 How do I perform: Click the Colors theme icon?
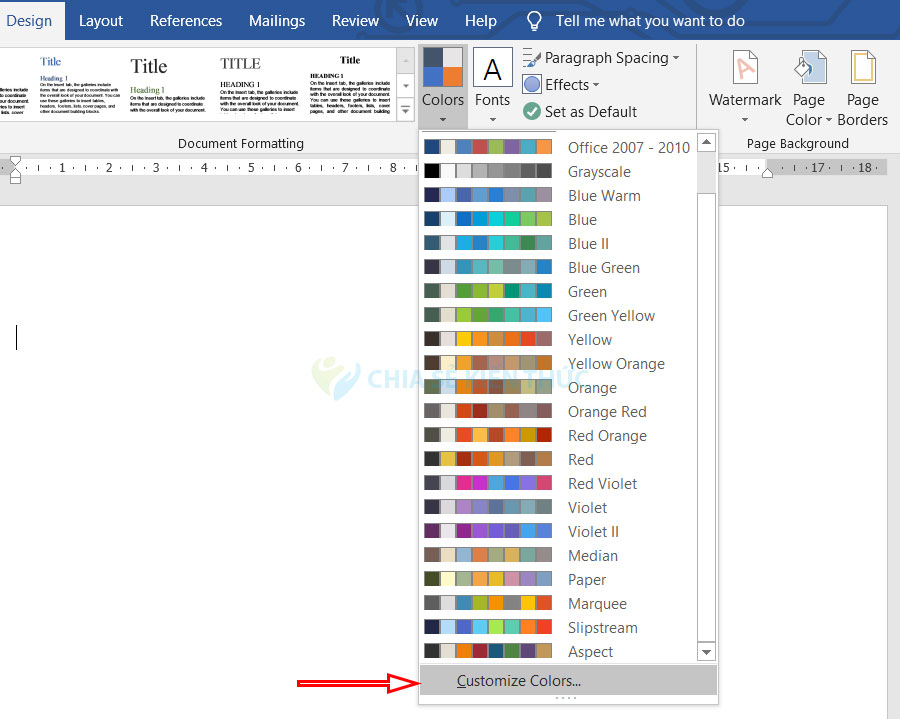(x=443, y=67)
